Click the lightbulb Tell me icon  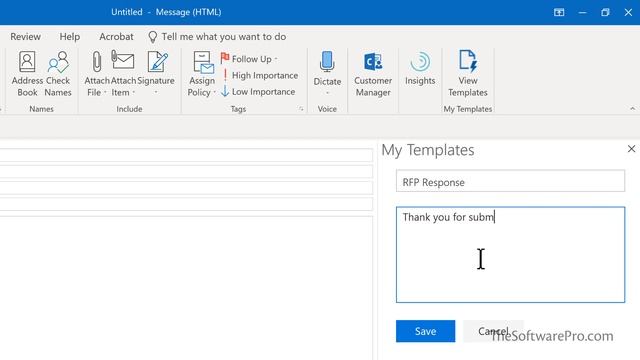click(153, 37)
